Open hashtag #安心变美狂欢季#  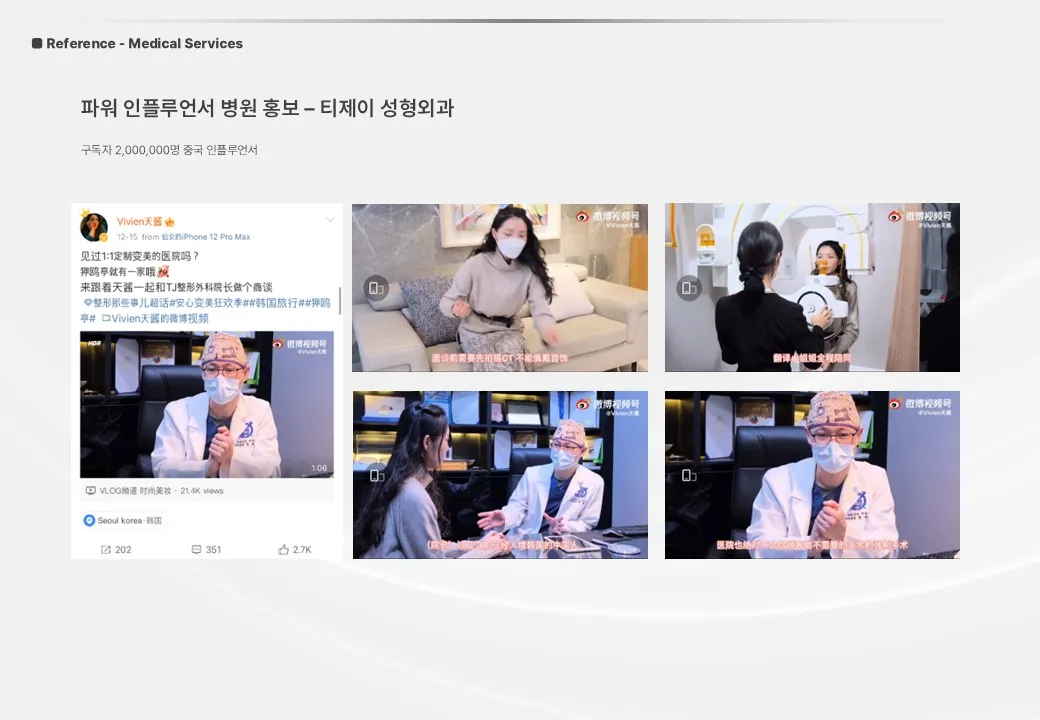(208, 303)
